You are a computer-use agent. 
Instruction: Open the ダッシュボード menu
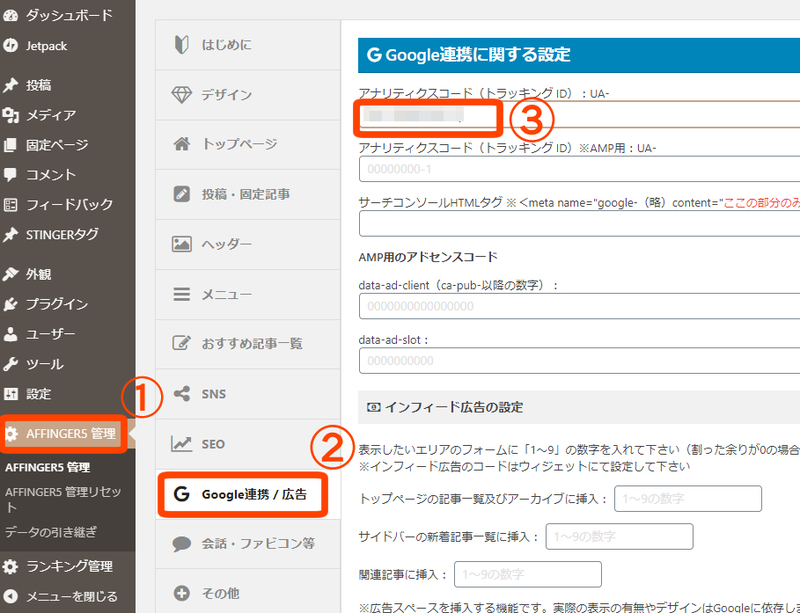pos(67,16)
